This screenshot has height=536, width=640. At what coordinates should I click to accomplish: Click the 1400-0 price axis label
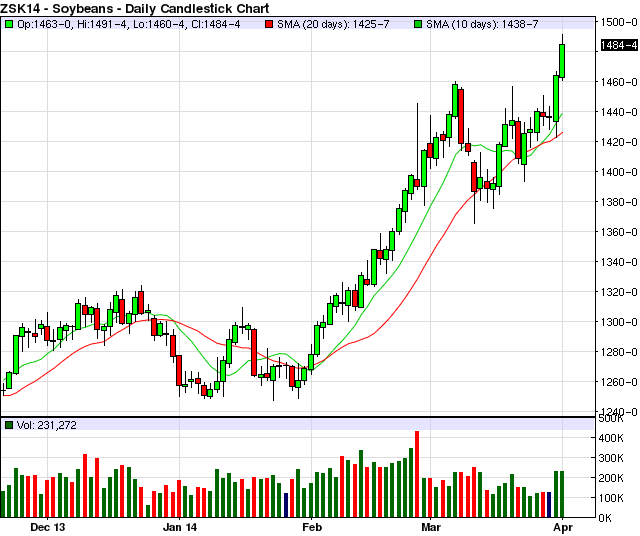click(x=619, y=172)
